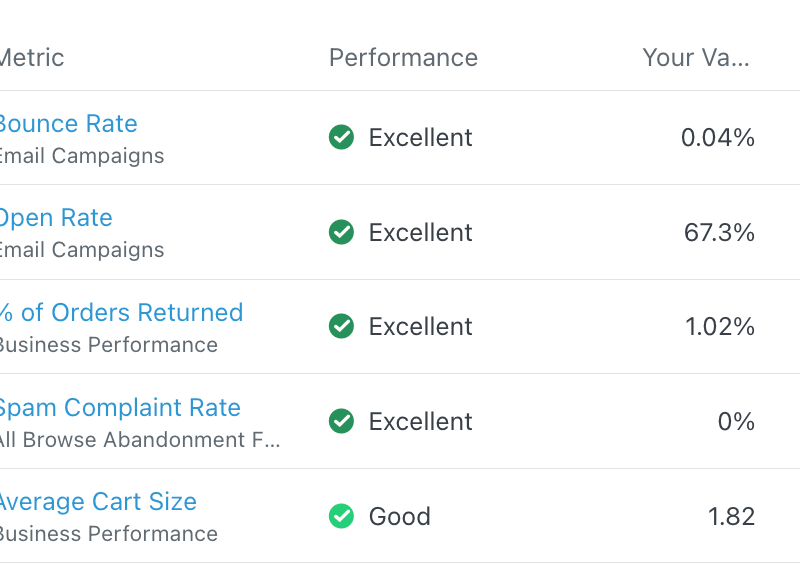This screenshot has width=800, height=568.
Task: Click the All Browse Abandonment subtitle text
Action: (138, 440)
